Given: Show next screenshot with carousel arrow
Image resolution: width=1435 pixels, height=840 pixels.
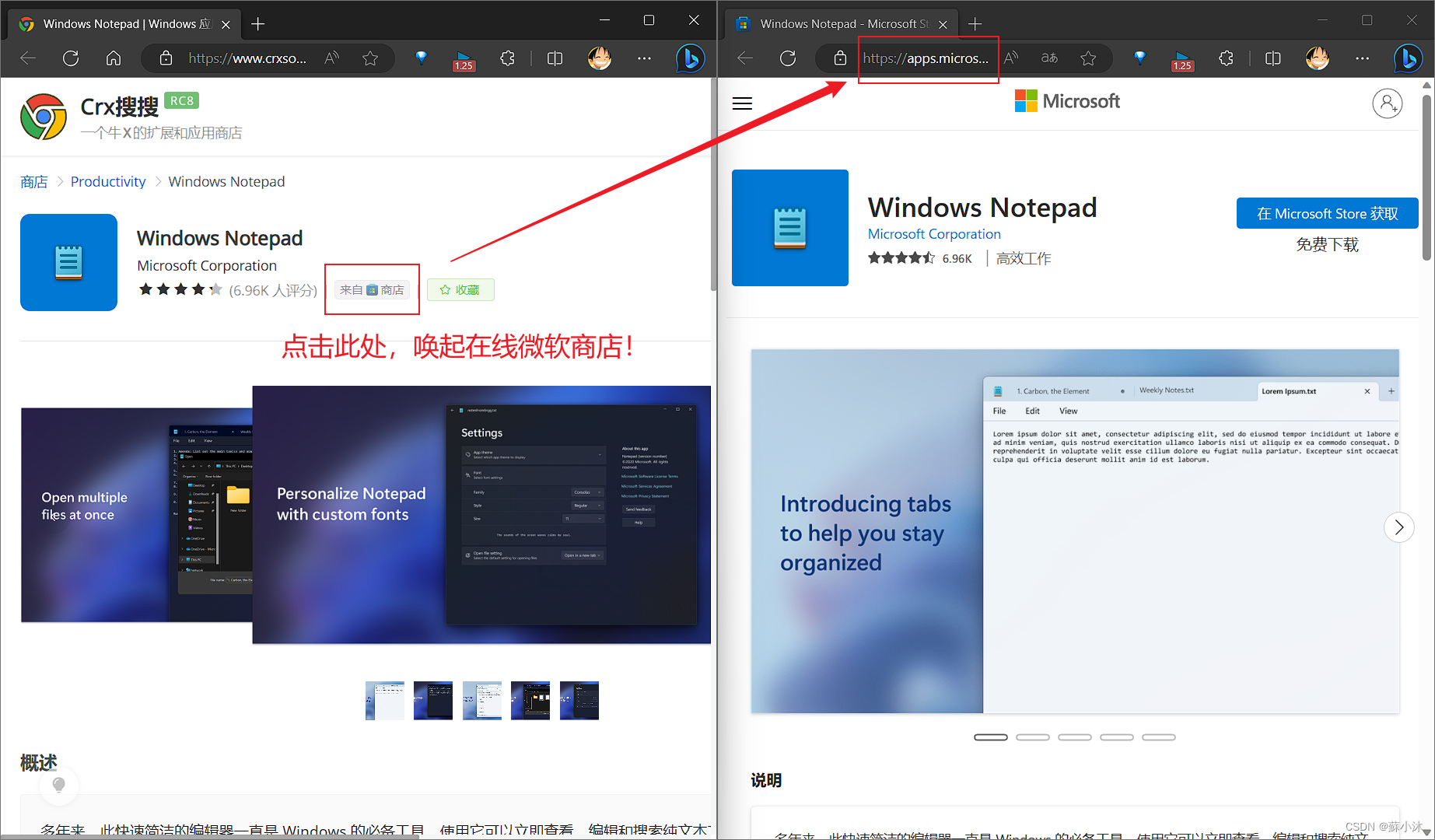Looking at the screenshot, I should (x=1398, y=527).
